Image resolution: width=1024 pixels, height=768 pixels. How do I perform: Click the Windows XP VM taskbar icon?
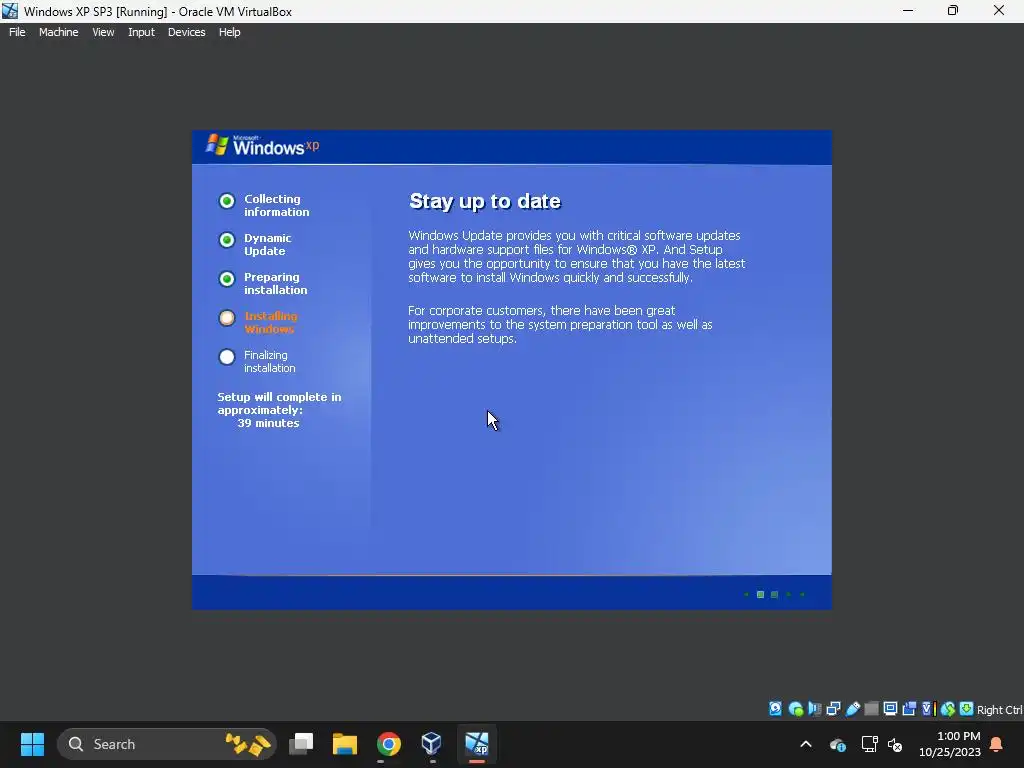477,744
